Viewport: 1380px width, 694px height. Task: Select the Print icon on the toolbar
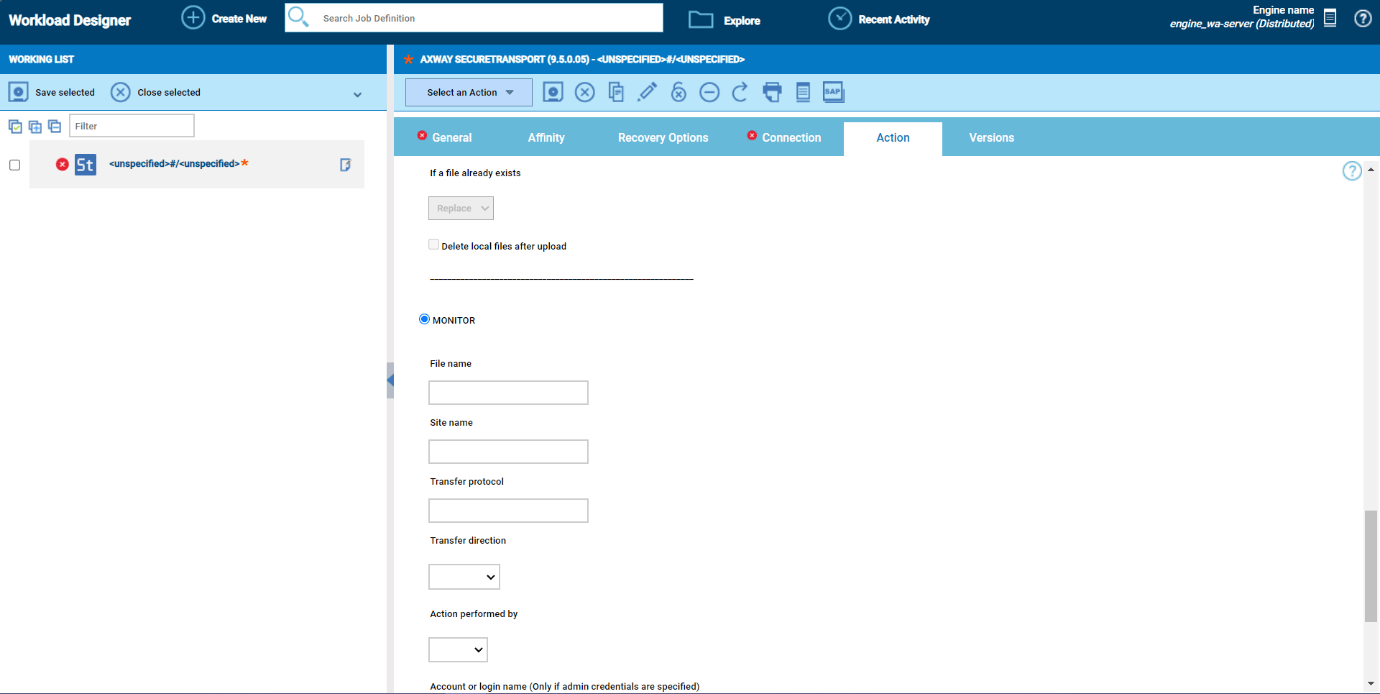click(771, 91)
